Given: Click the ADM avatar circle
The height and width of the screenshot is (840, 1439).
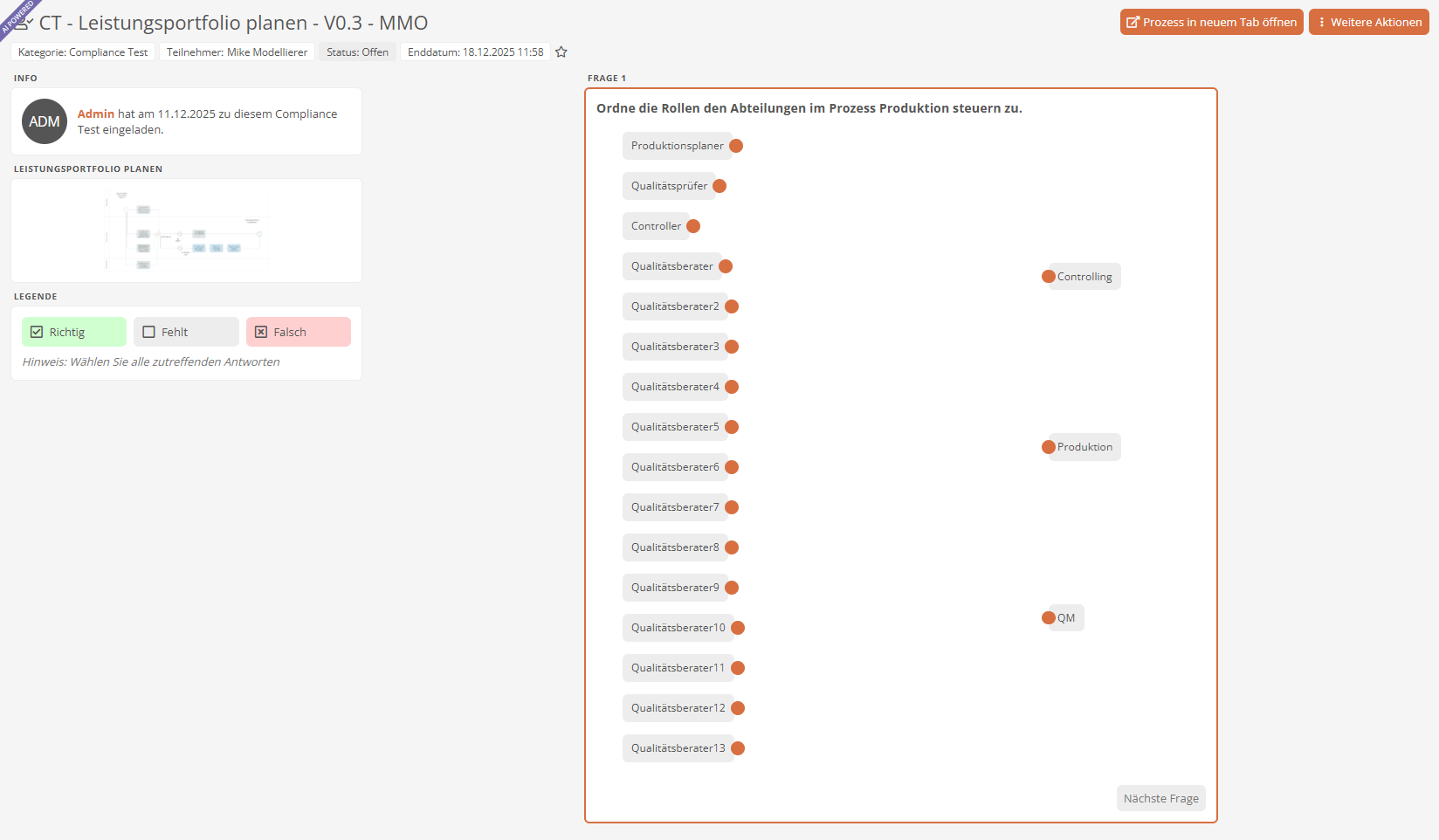Looking at the screenshot, I should [45, 121].
